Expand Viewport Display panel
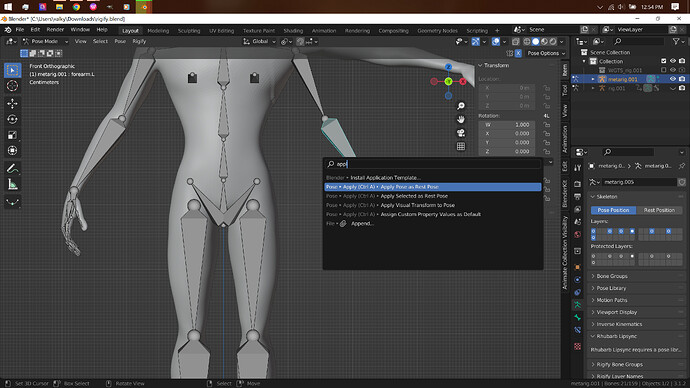The image size is (690, 388). [x=616, y=312]
